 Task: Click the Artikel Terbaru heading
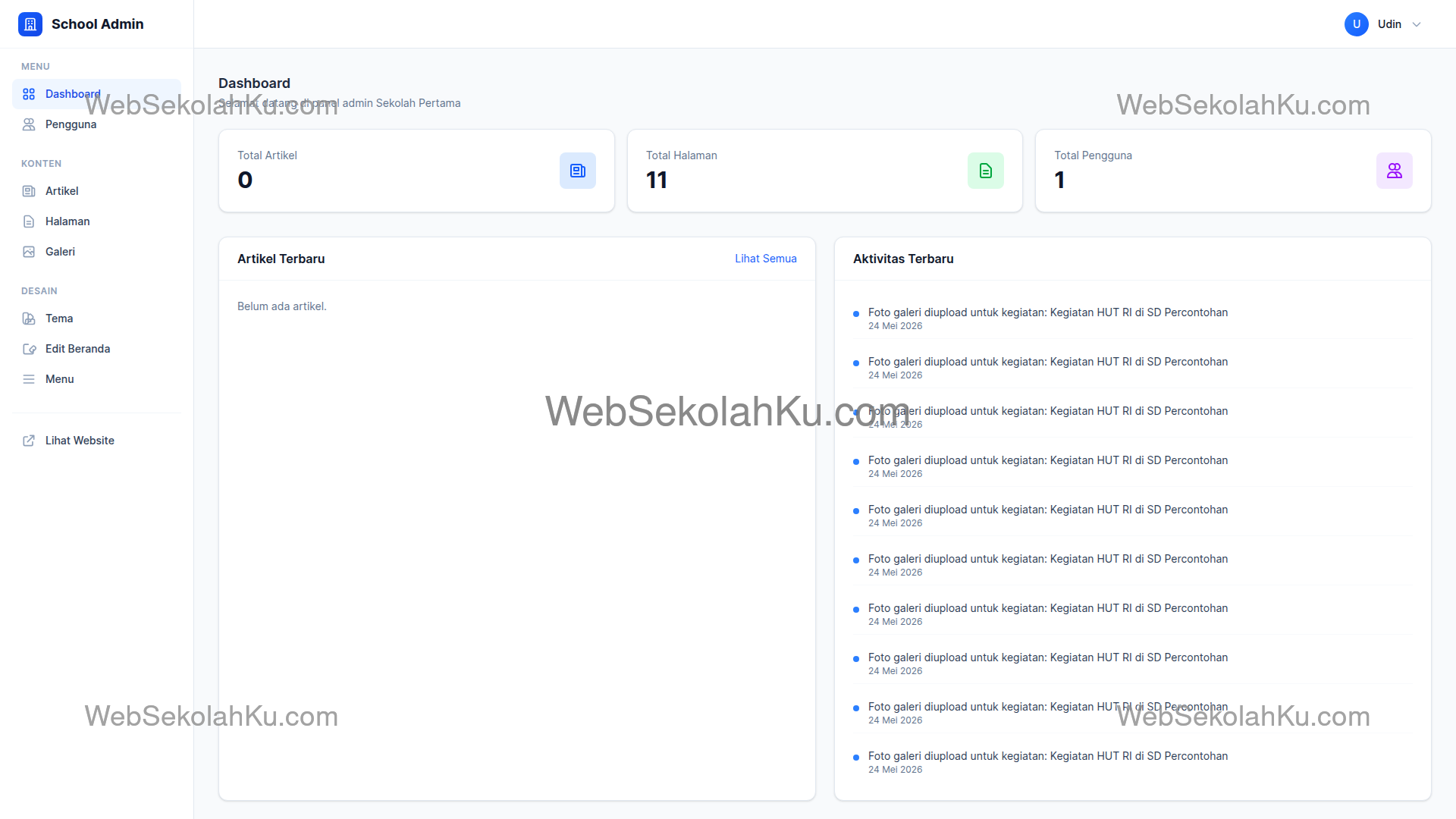click(281, 259)
